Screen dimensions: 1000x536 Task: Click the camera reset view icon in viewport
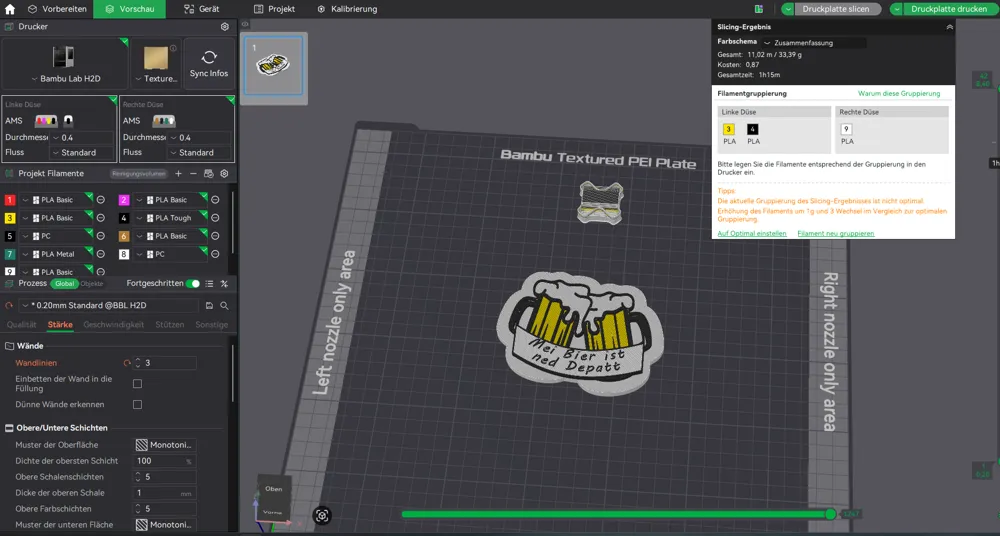[322, 516]
